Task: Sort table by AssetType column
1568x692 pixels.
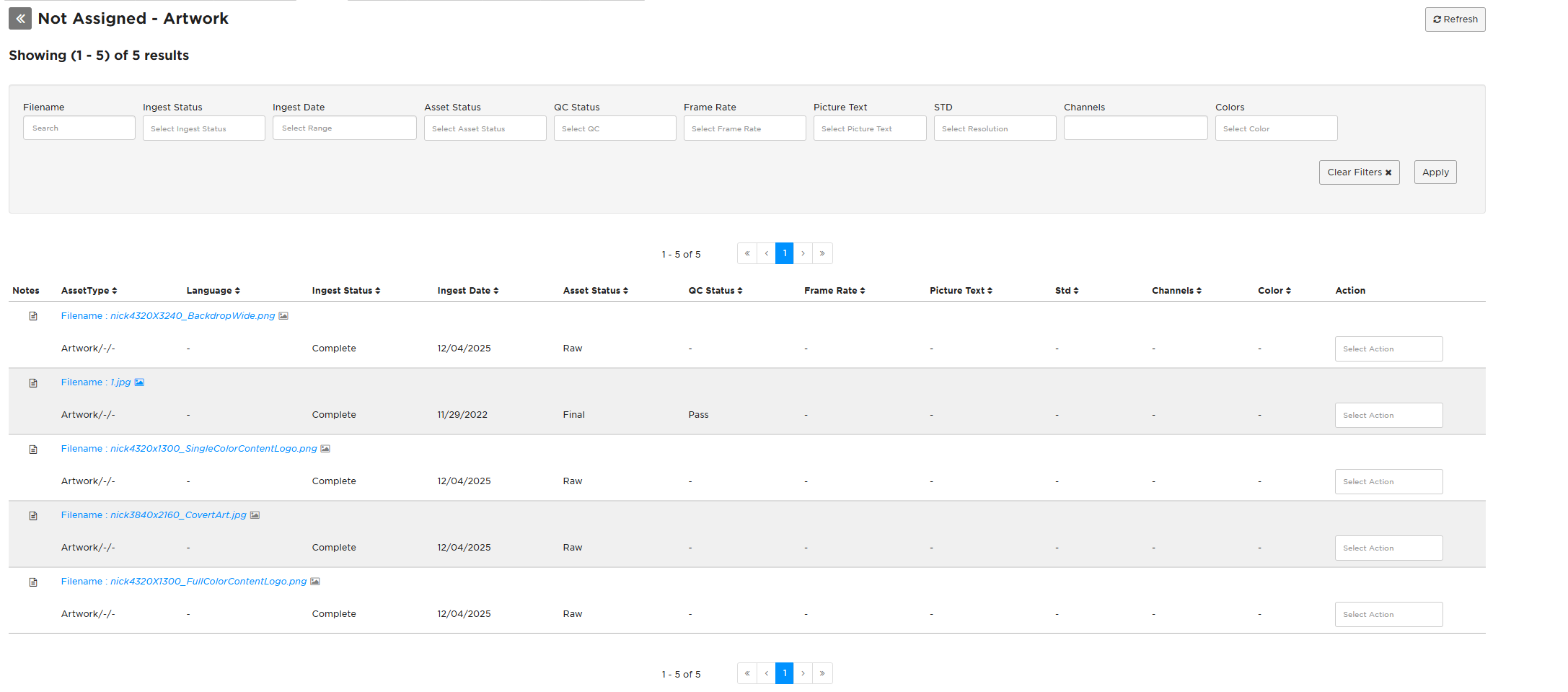Action: (89, 291)
